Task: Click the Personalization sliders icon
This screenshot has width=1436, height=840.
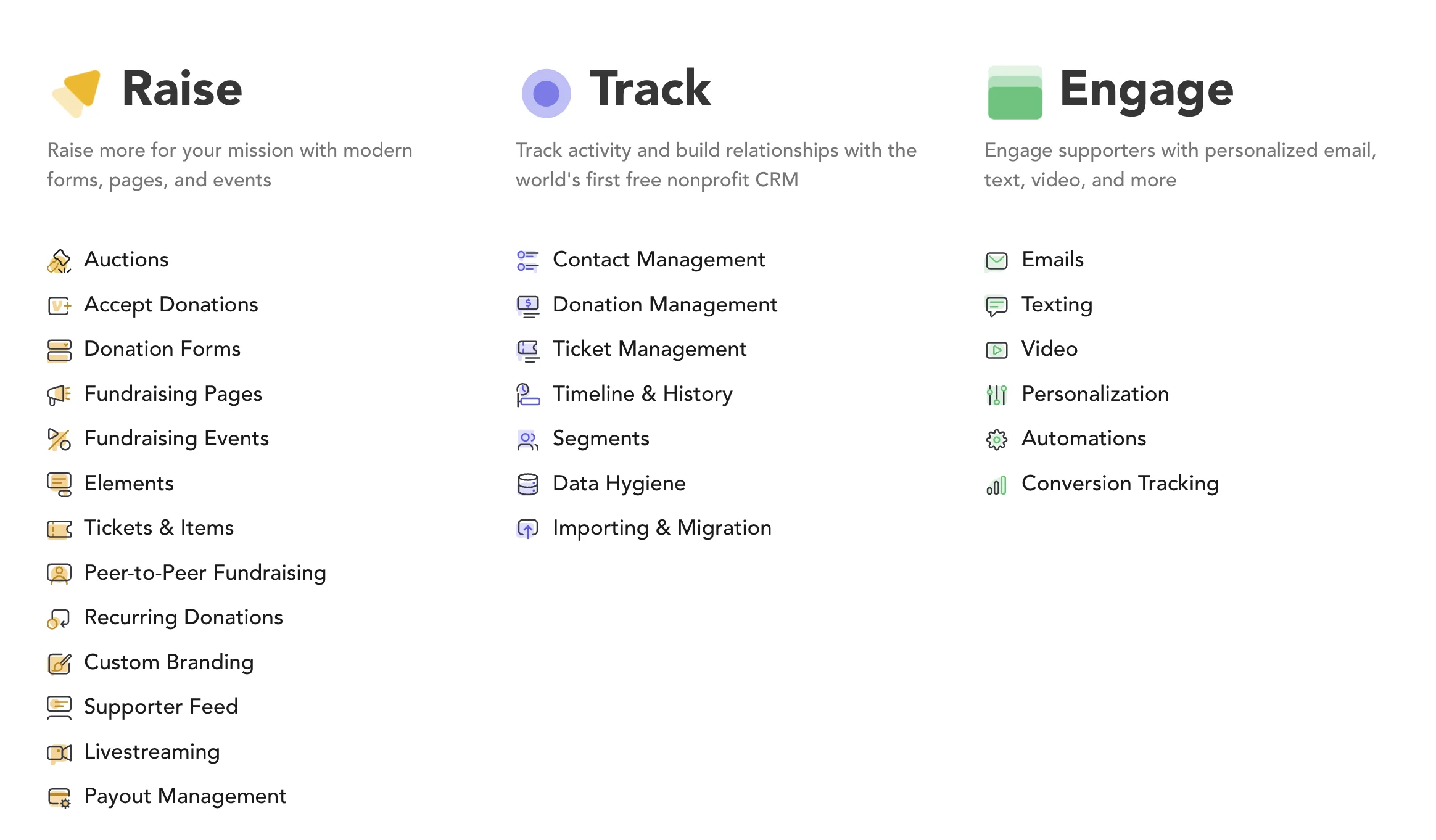Action: pos(996,395)
